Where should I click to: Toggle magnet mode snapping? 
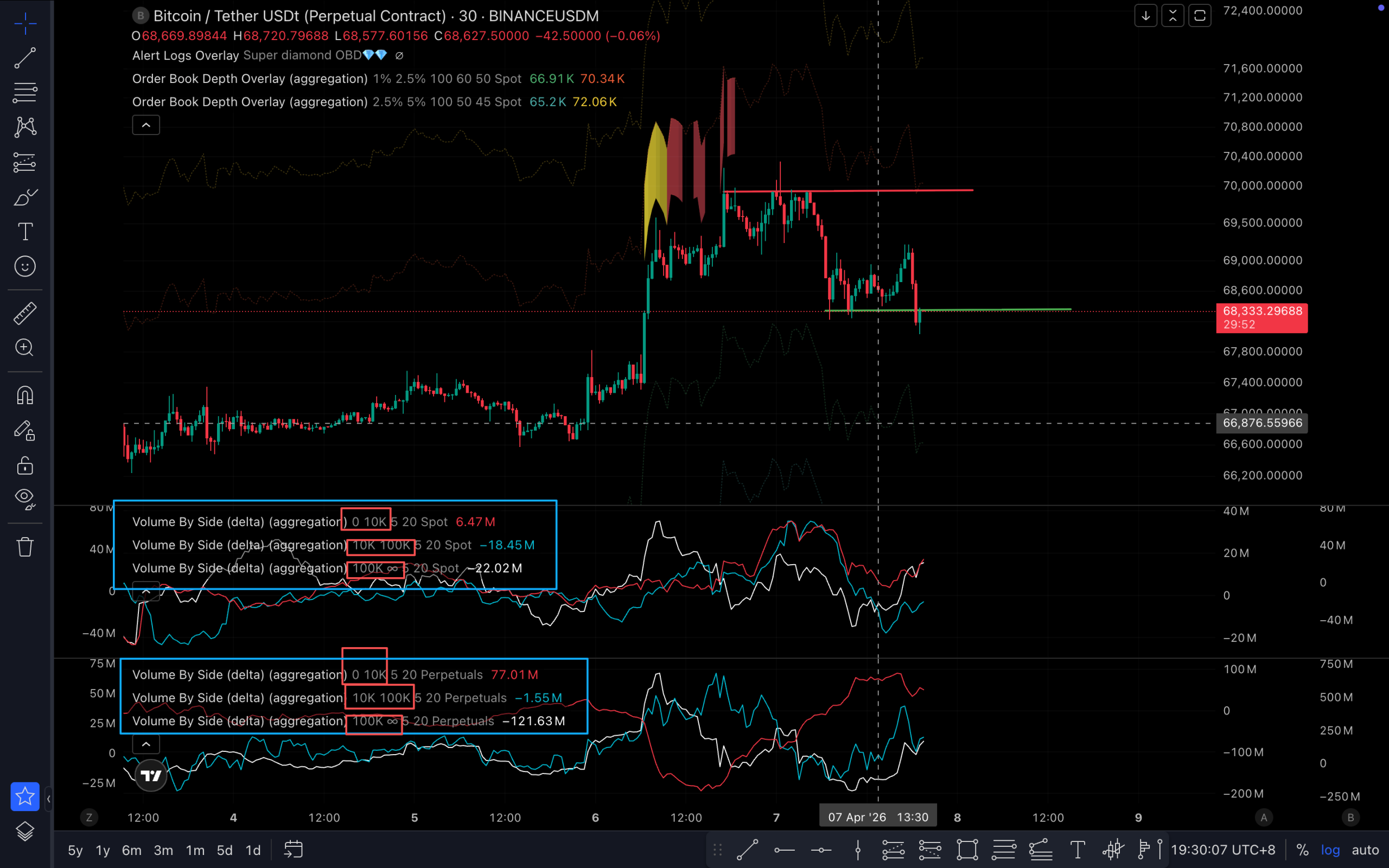click(x=24, y=395)
